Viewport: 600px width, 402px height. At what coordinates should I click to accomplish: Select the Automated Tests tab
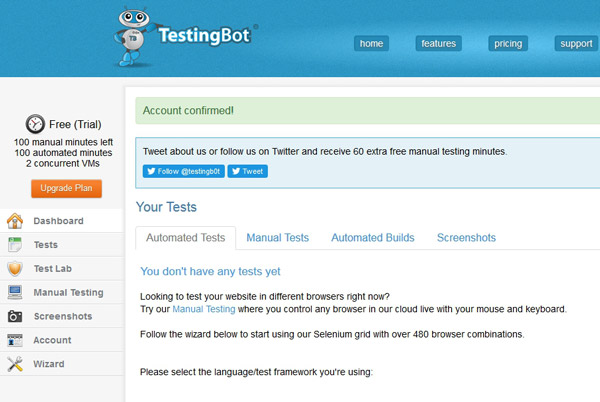[186, 238]
